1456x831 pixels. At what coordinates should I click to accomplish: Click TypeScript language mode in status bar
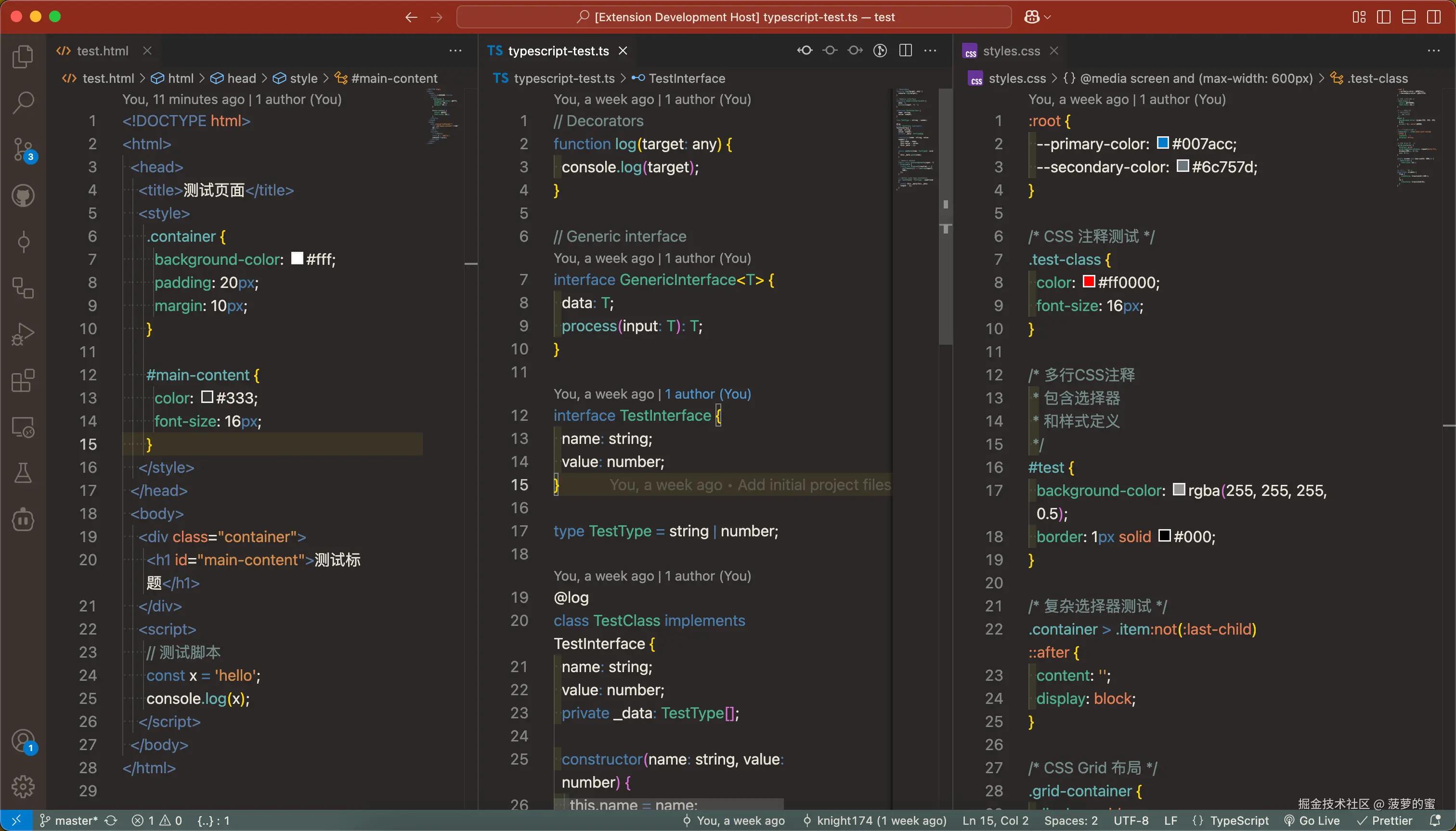(x=1239, y=820)
